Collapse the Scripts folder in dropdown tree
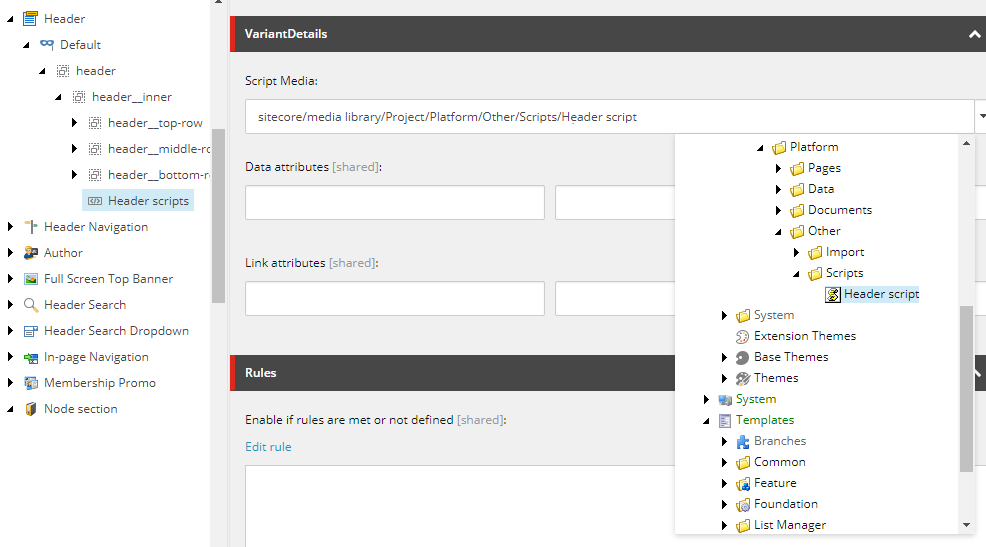The image size is (986, 547). point(797,273)
